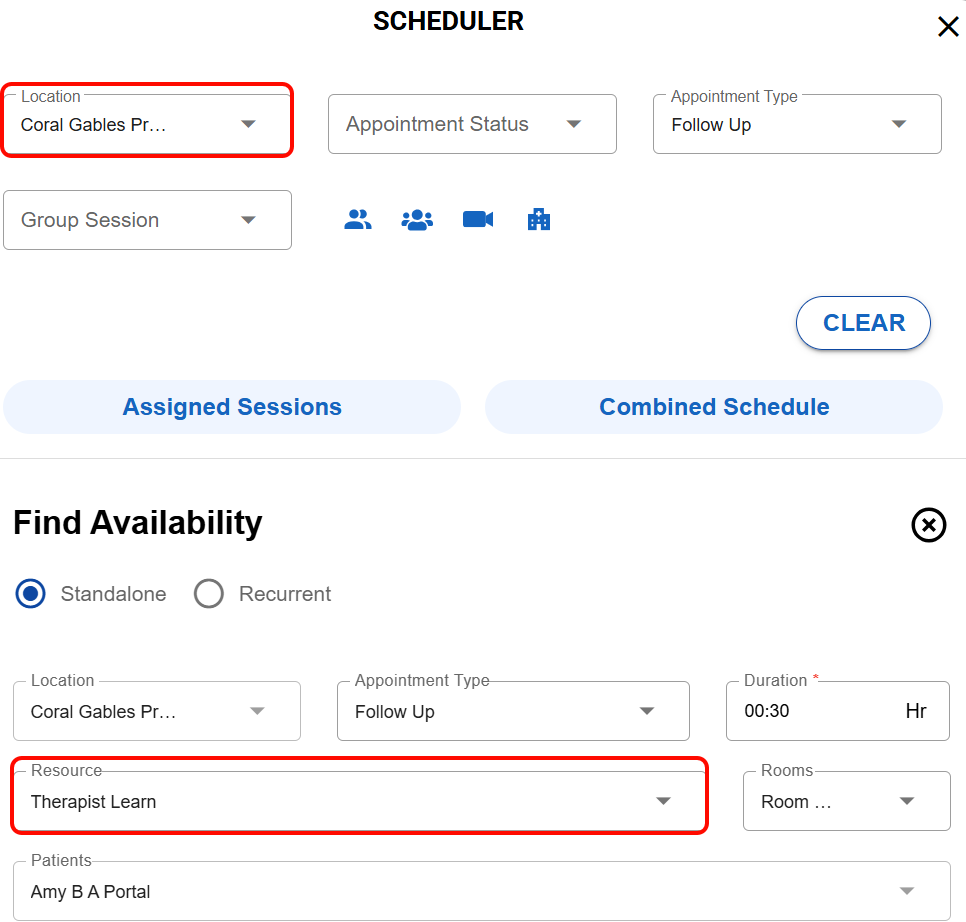This screenshot has width=966, height=922.
Task: Expand Find Availability Appointment Type dropdown
Action: (x=513, y=711)
